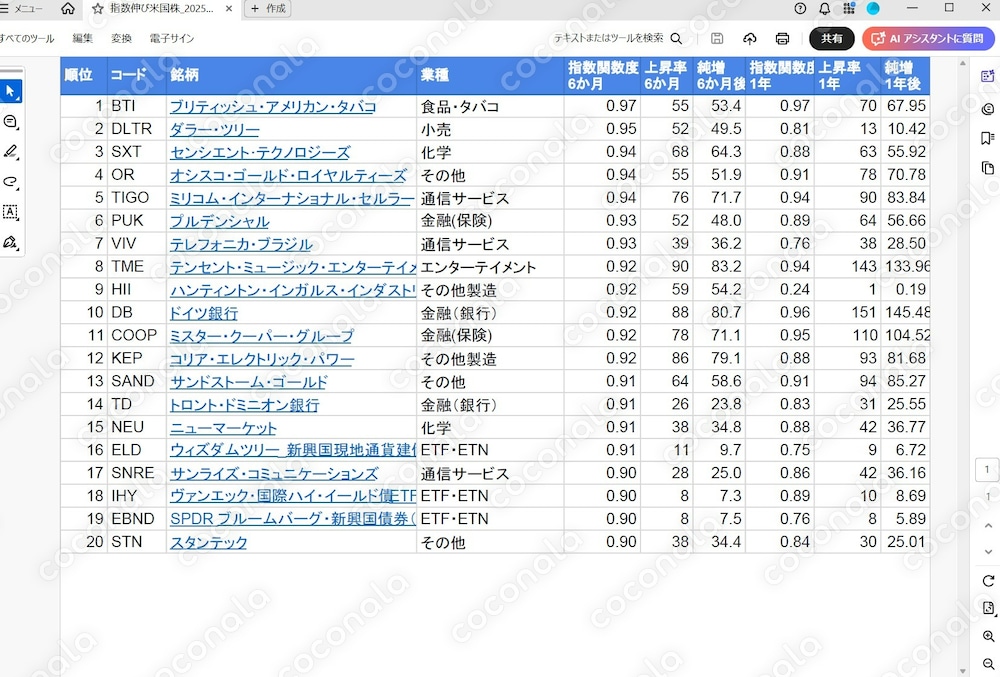The width and height of the screenshot is (1000, 677).
Task: Click the text or tool search field
Action: [x=608, y=39]
